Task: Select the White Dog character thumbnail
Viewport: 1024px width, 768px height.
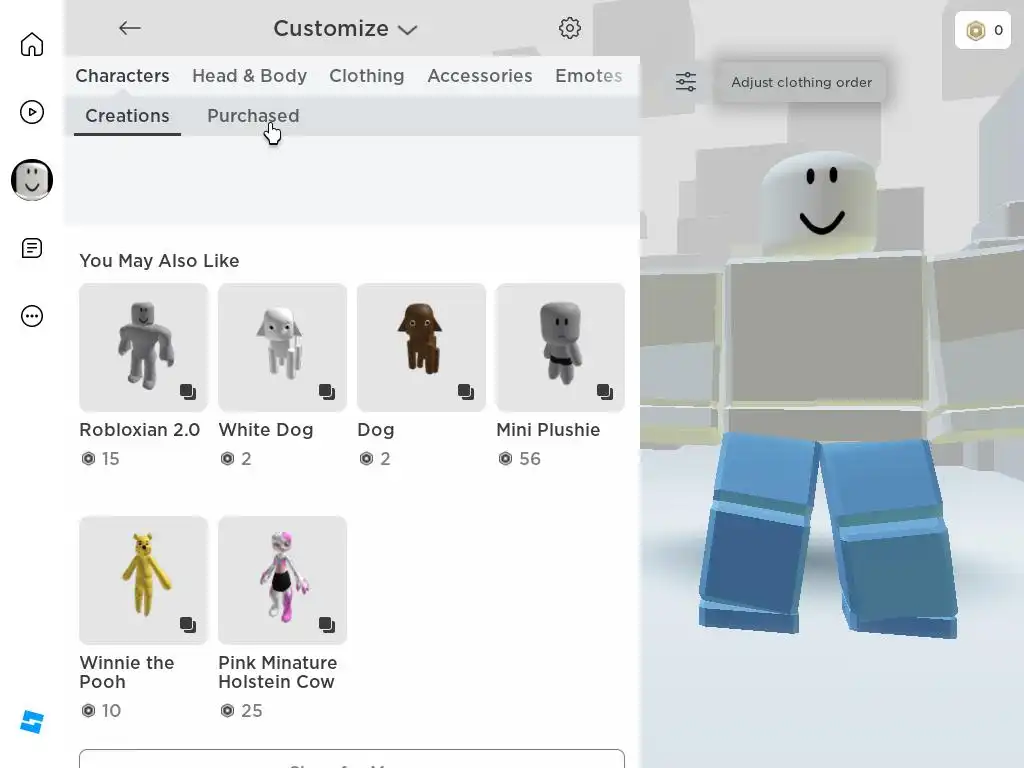Action: [x=282, y=347]
